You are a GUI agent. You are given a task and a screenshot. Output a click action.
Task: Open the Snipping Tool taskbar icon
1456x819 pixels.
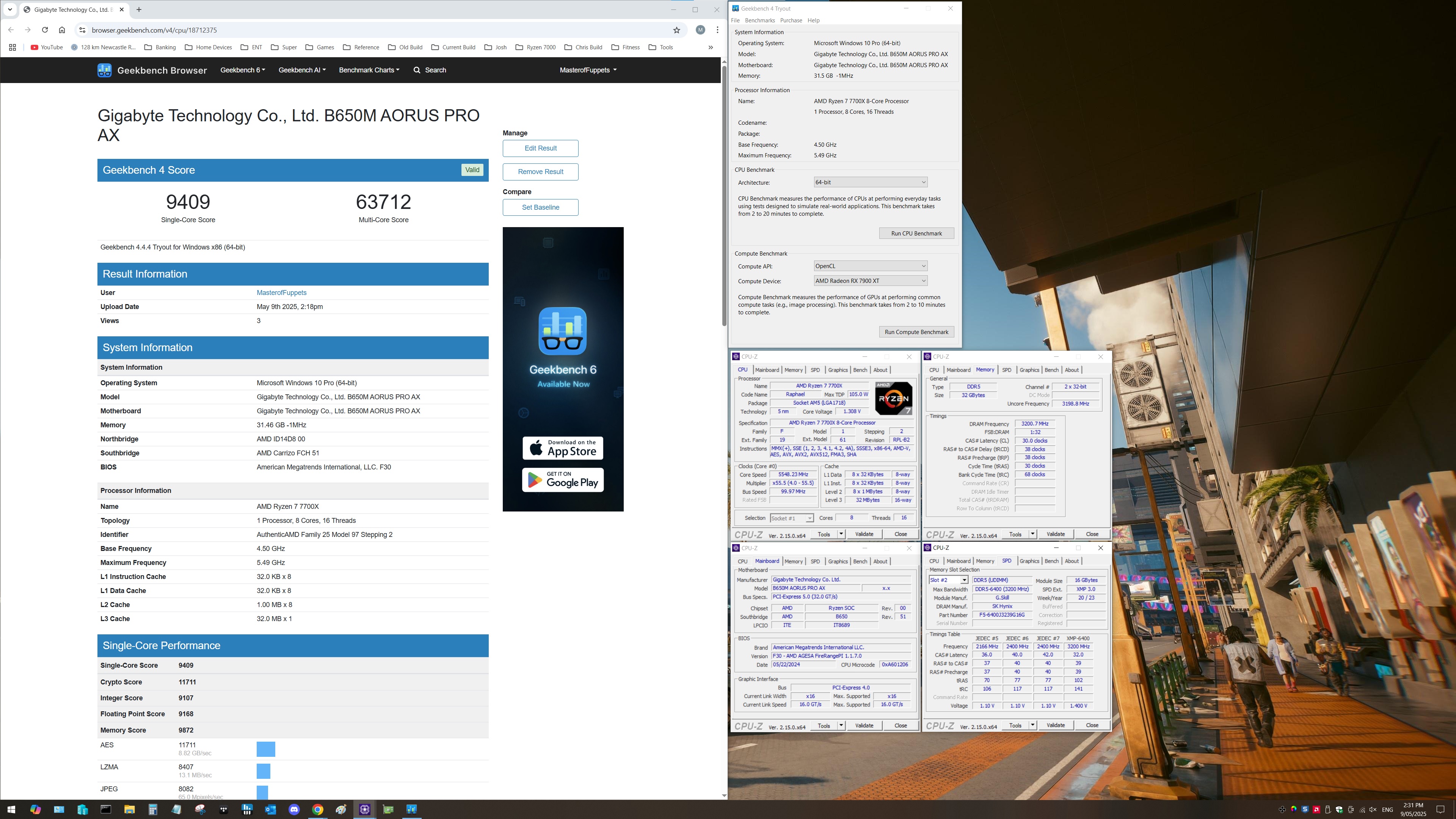coord(200,810)
